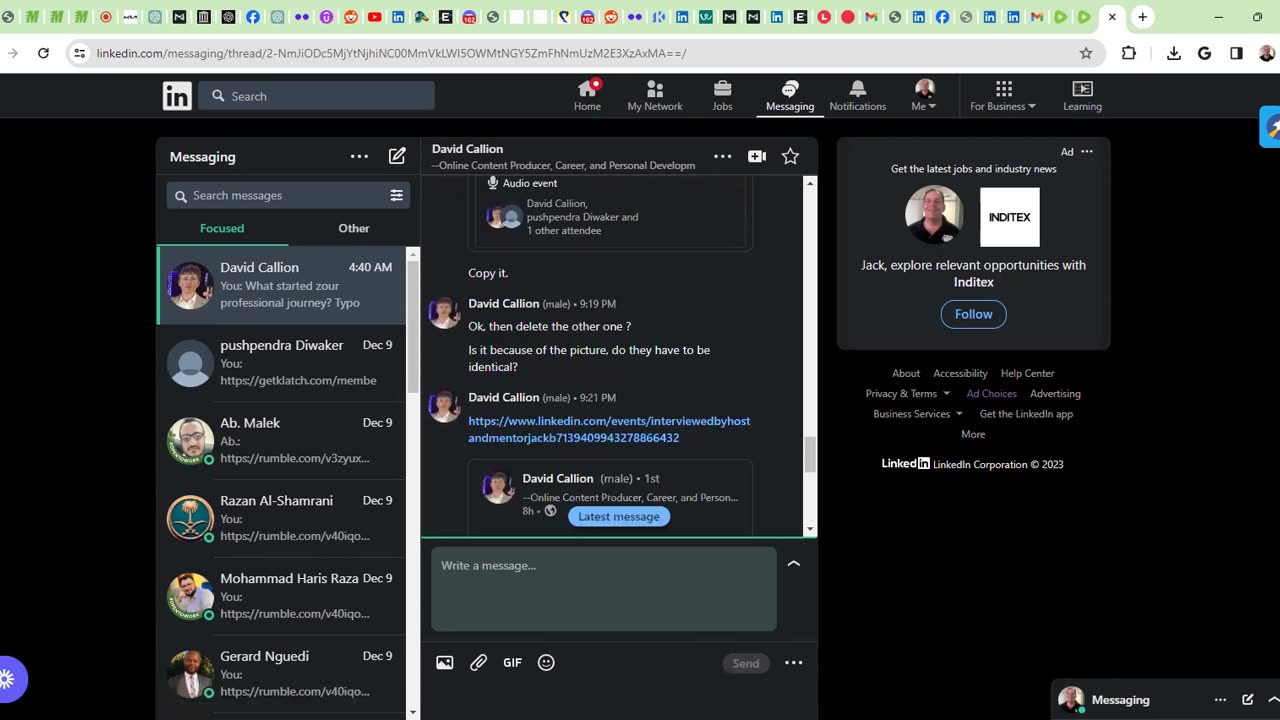Open Messaging panel more options
This screenshot has height=720, width=1280.
pyautogui.click(x=359, y=156)
